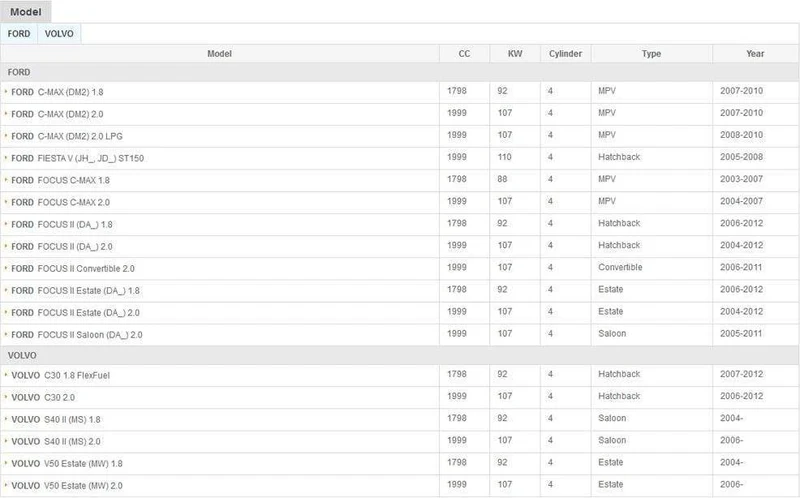Open VOLVO S40 II (MS) 1.8 entry

[56, 419]
